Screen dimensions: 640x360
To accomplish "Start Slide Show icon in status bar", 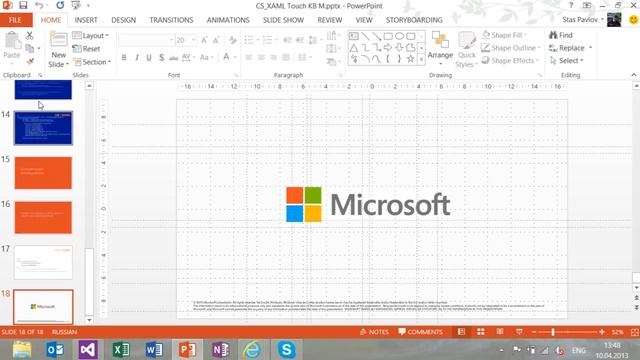I will coord(519,332).
